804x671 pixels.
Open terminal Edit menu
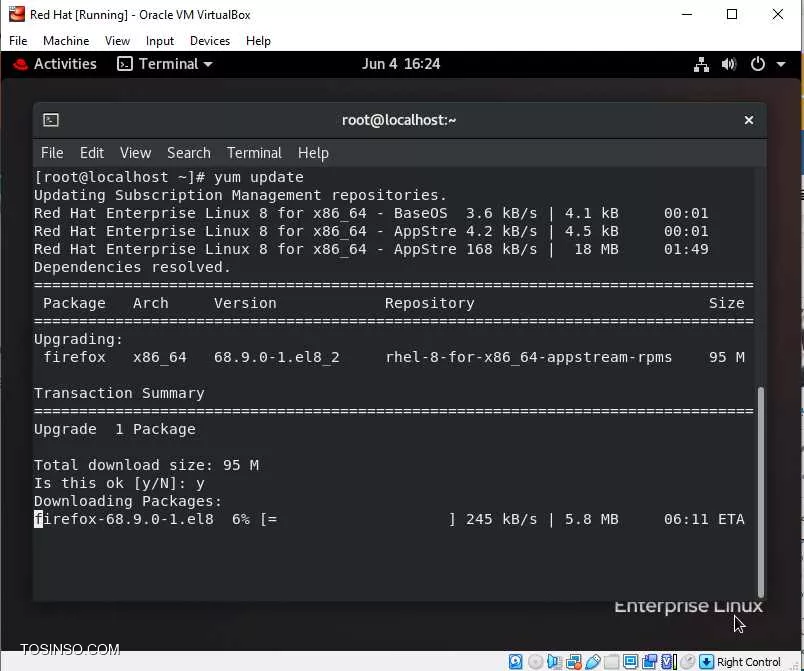click(92, 153)
